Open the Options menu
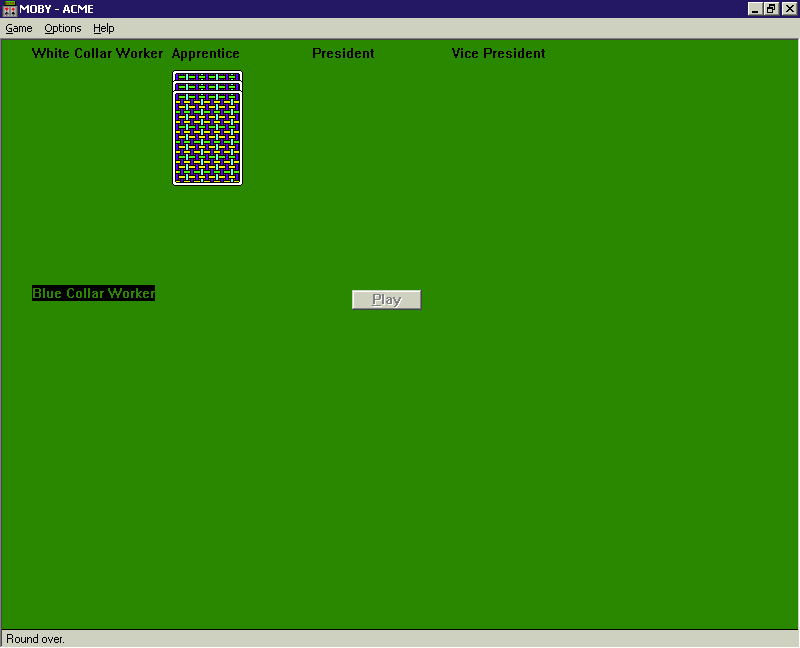 pos(63,29)
